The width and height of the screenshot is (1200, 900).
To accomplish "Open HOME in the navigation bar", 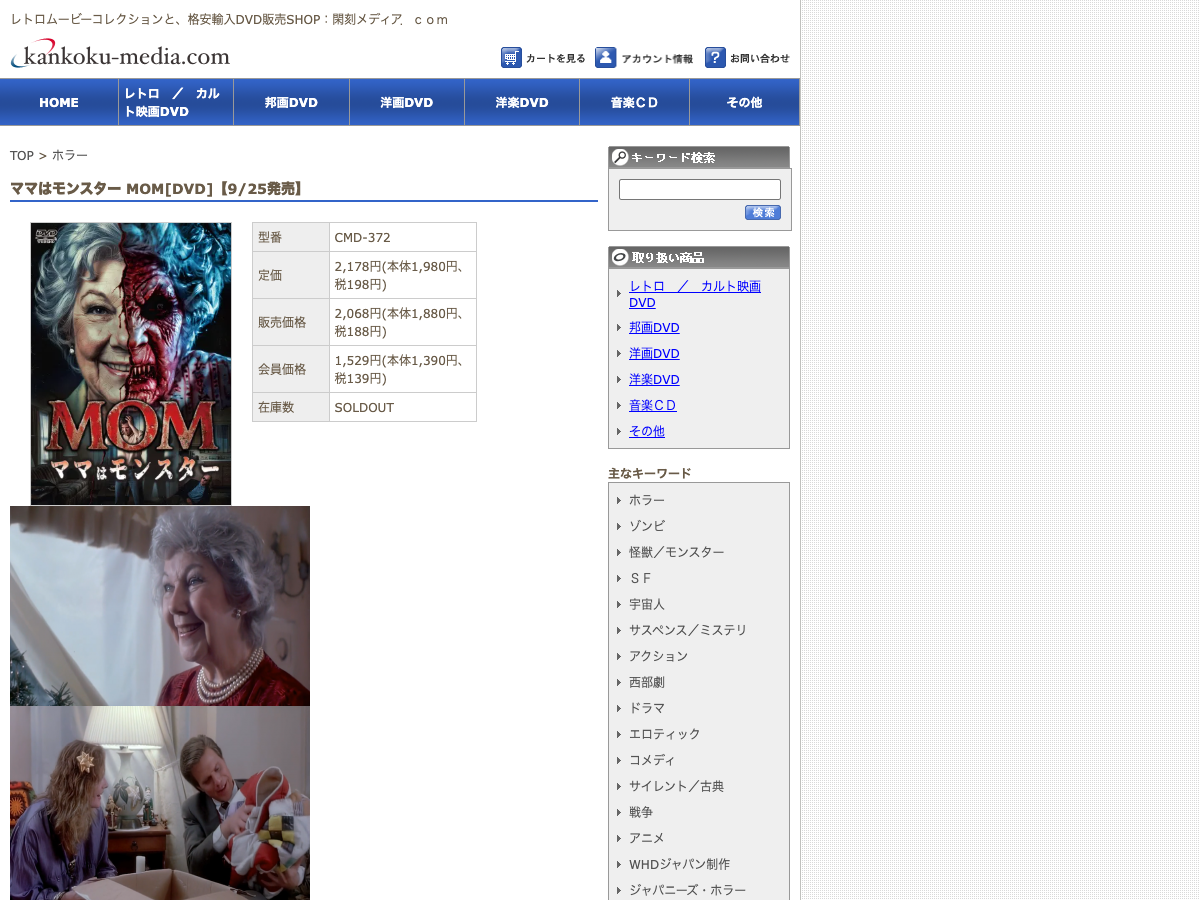I will [x=59, y=102].
